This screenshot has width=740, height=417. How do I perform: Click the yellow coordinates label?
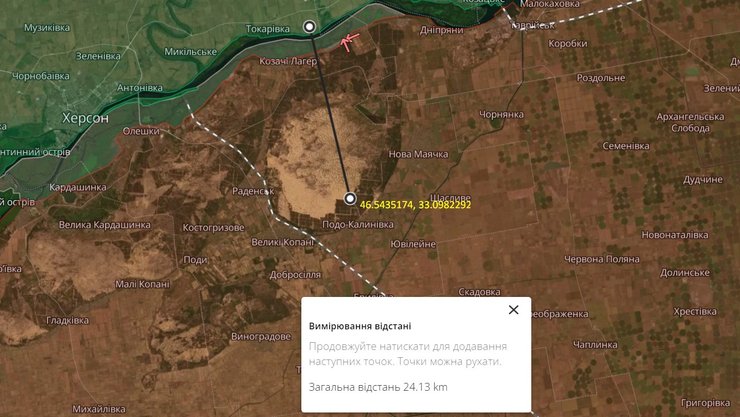point(414,204)
